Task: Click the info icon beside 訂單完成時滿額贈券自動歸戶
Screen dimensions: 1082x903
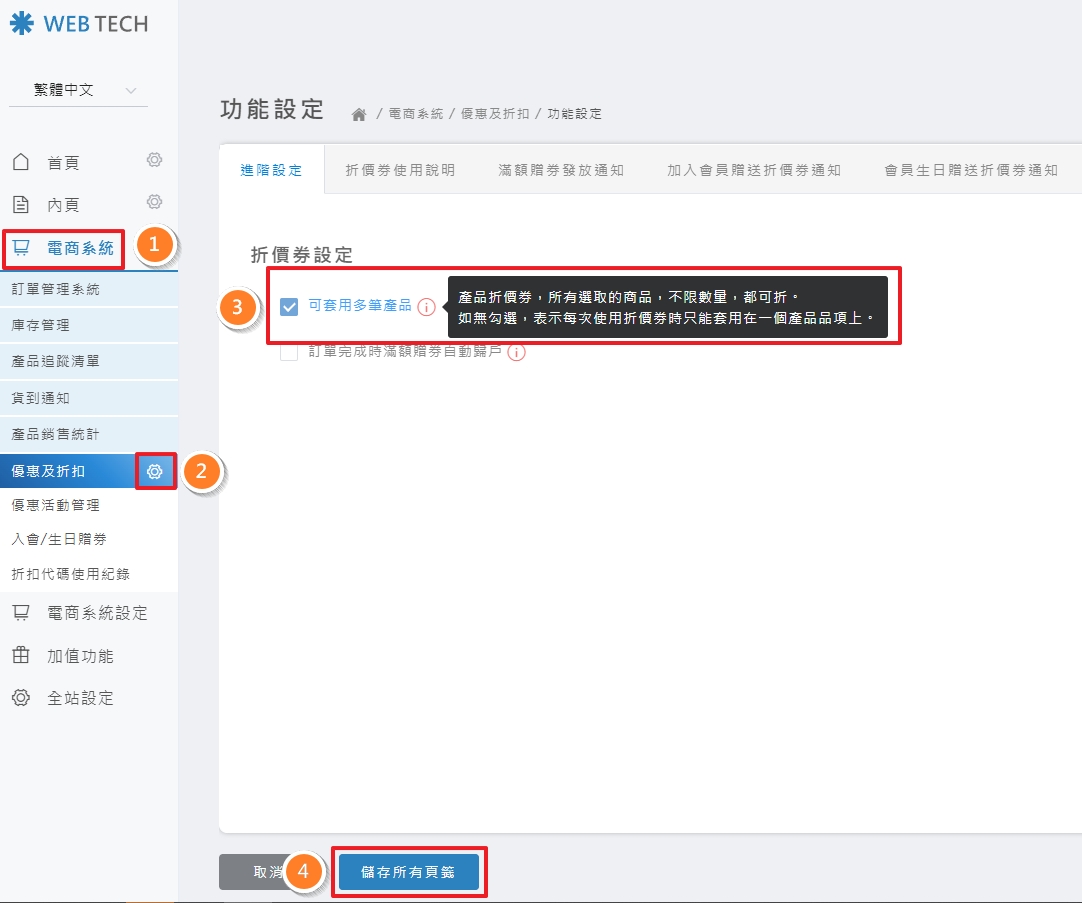Action: pos(517,352)
